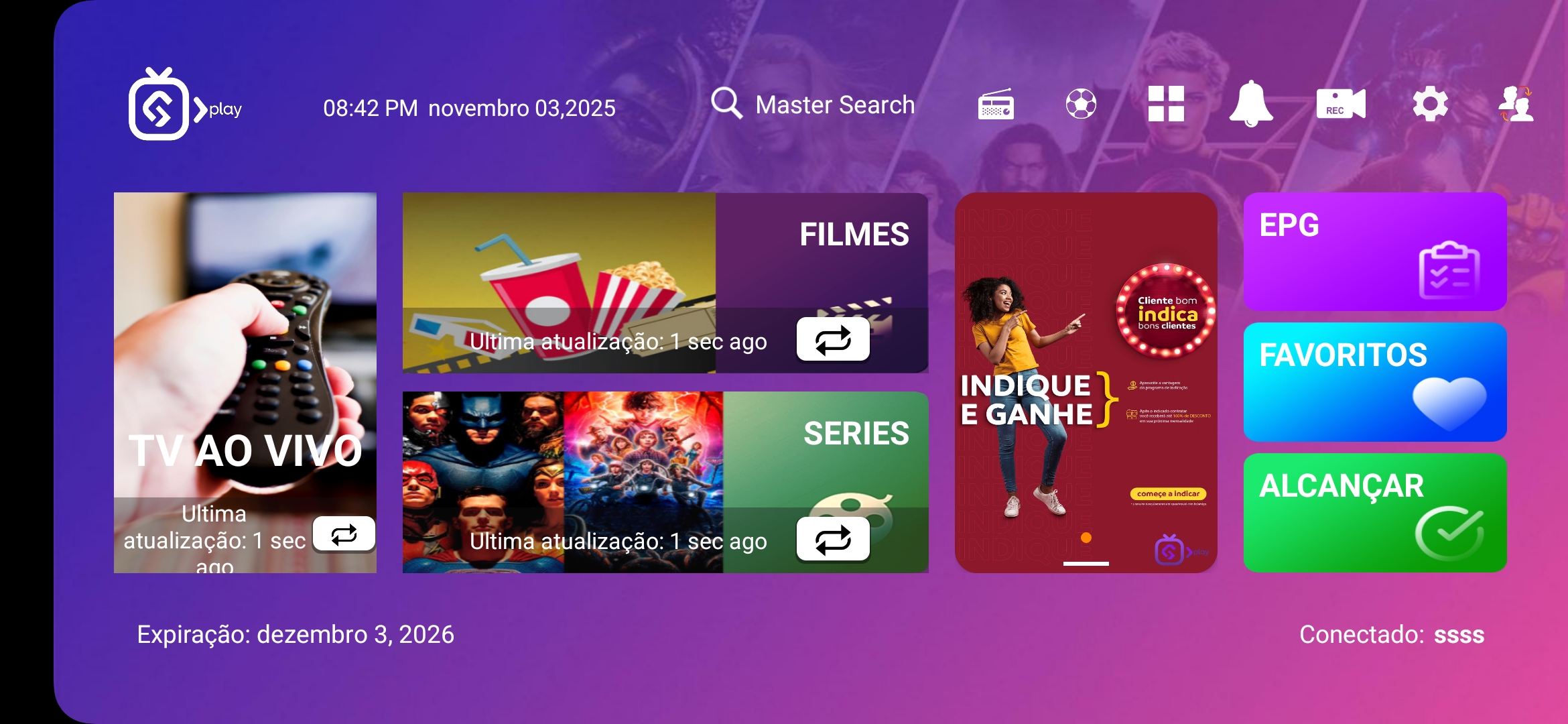
Task: Open the soccer ball sports icon
Action: point(1081,104)
